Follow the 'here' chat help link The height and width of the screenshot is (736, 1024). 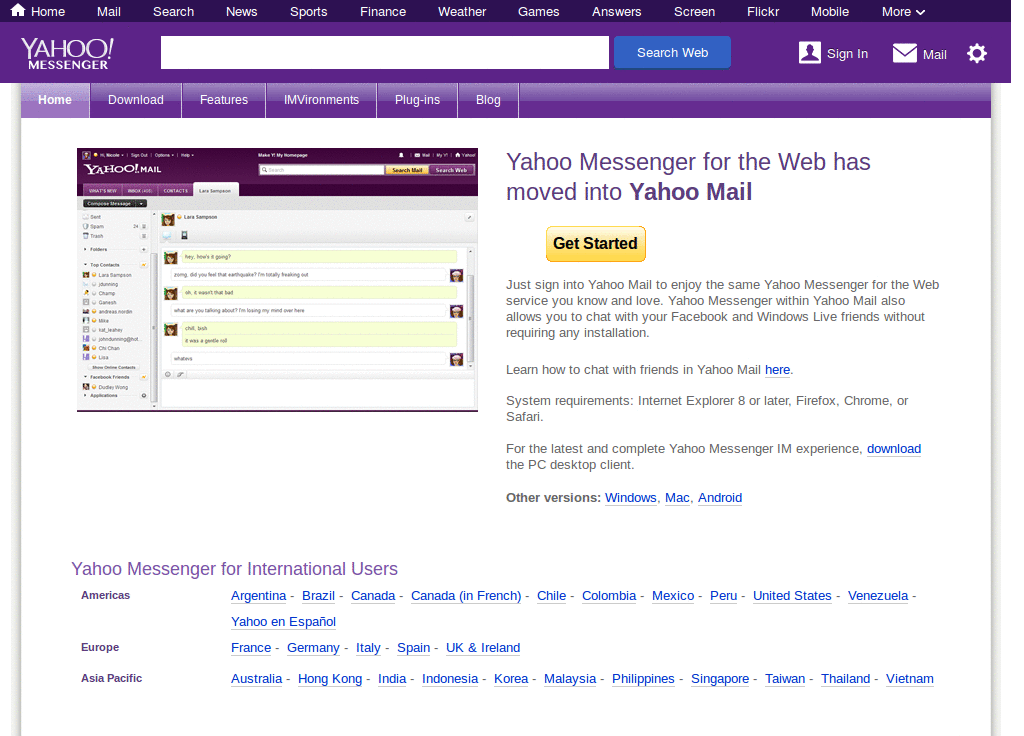click(x=777, y=370)
